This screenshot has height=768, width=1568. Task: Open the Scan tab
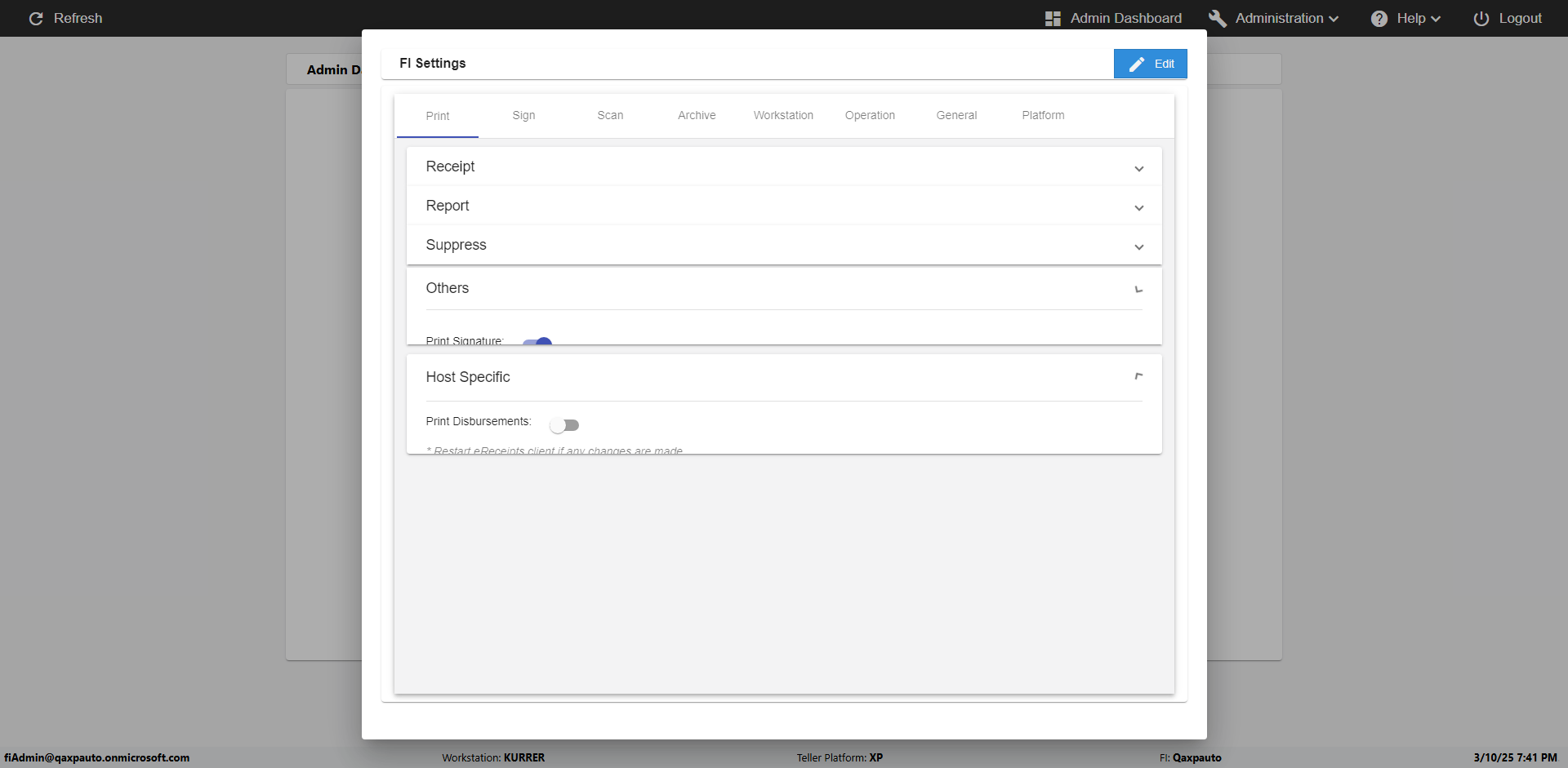[x=610, y=115]
